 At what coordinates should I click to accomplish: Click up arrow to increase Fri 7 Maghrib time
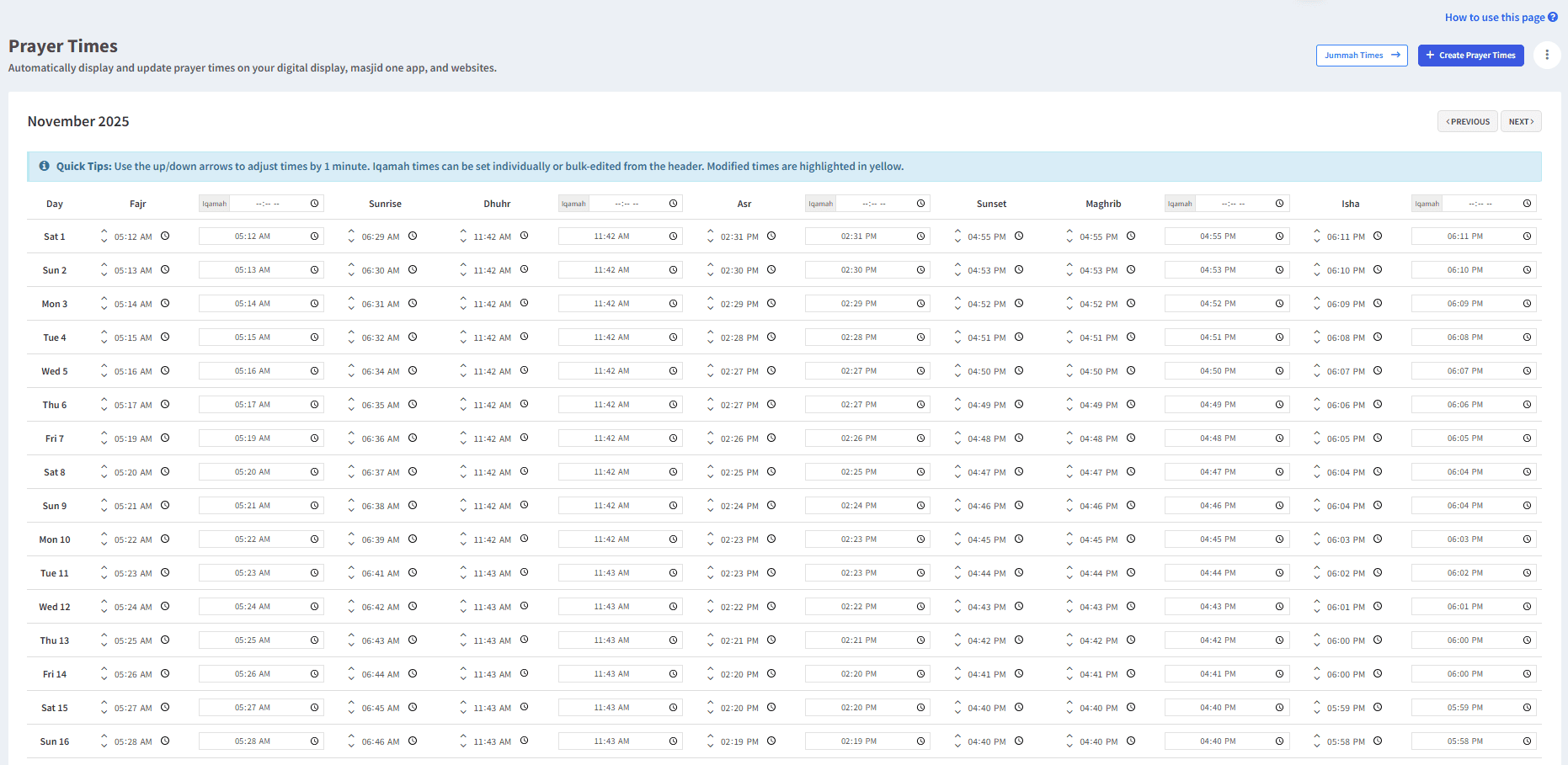point(1069,433)
